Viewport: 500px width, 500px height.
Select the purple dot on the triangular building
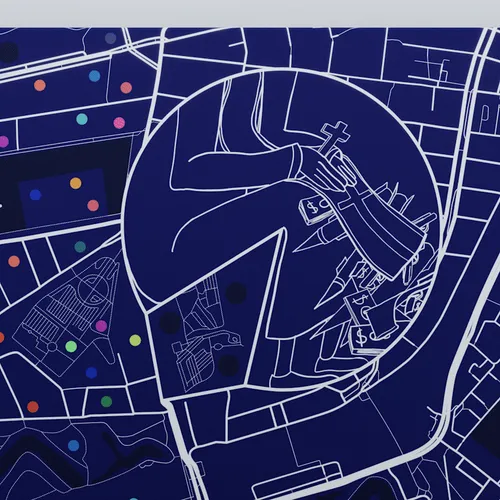pos(101,326)
